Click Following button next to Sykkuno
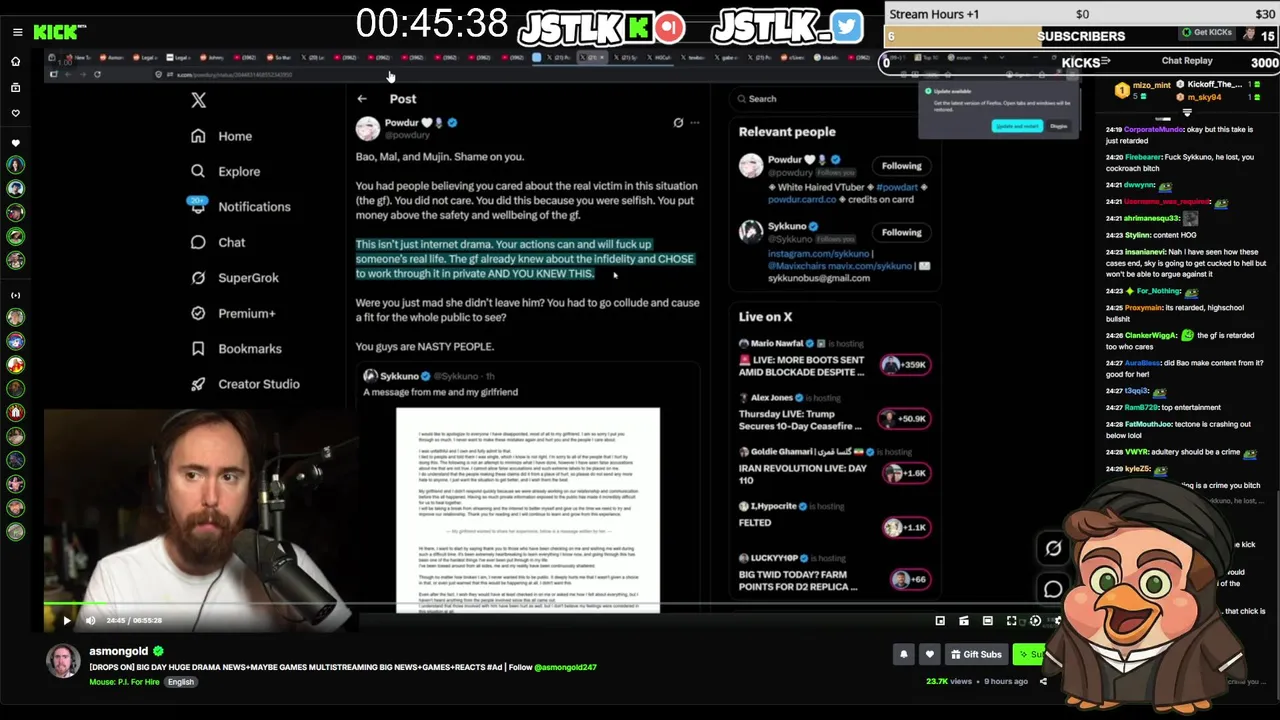 [901, 233]
